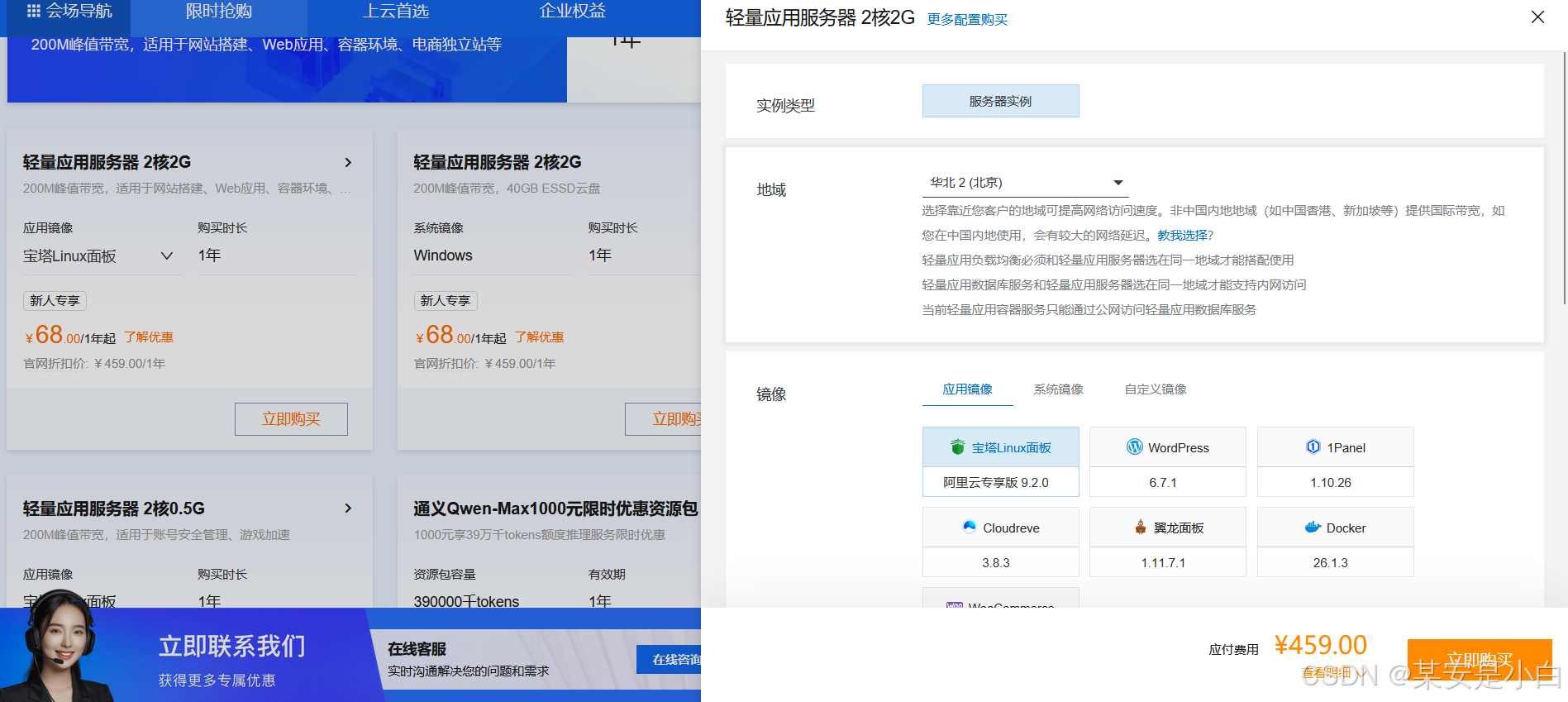Viewport: 1568px width, 702px height.
Task: Switch to the 应用镜像 tab
Action: [967, 389]
